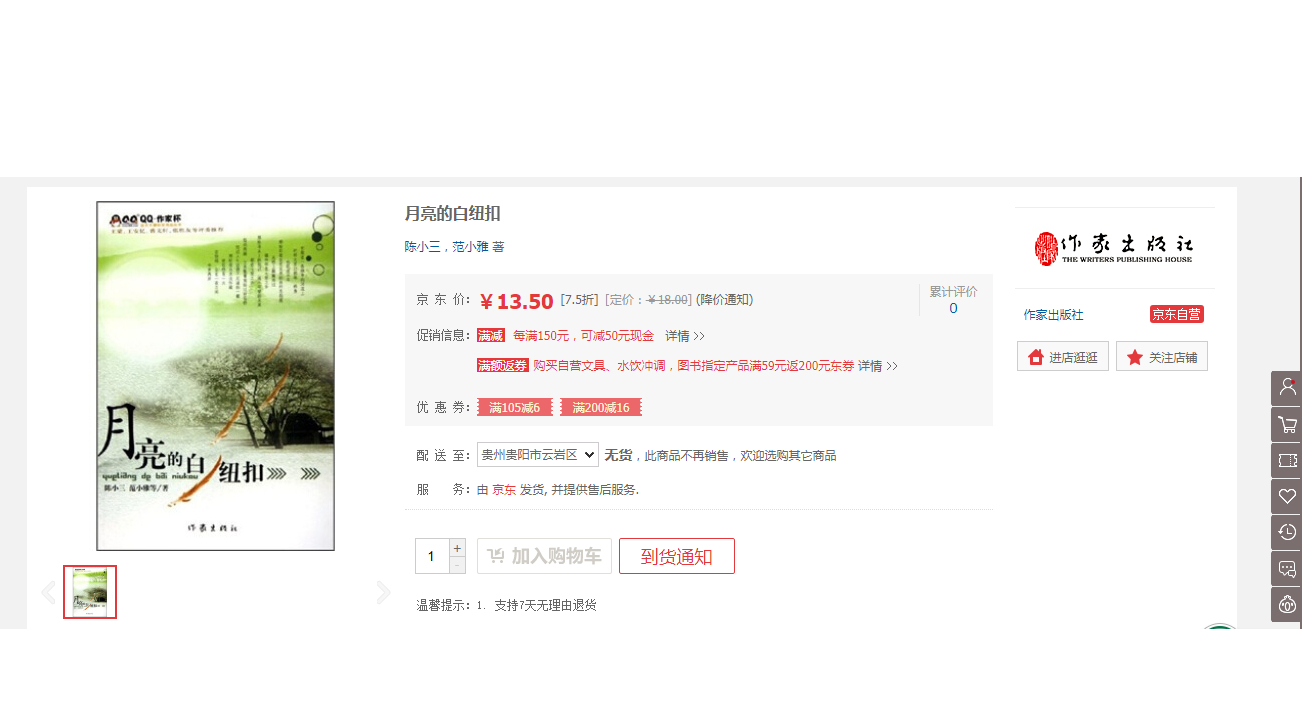1302x720 pixels.
Task: Open the 贵州贵阳市云岩区 delivery dropdown
Action: click(538, 454)
